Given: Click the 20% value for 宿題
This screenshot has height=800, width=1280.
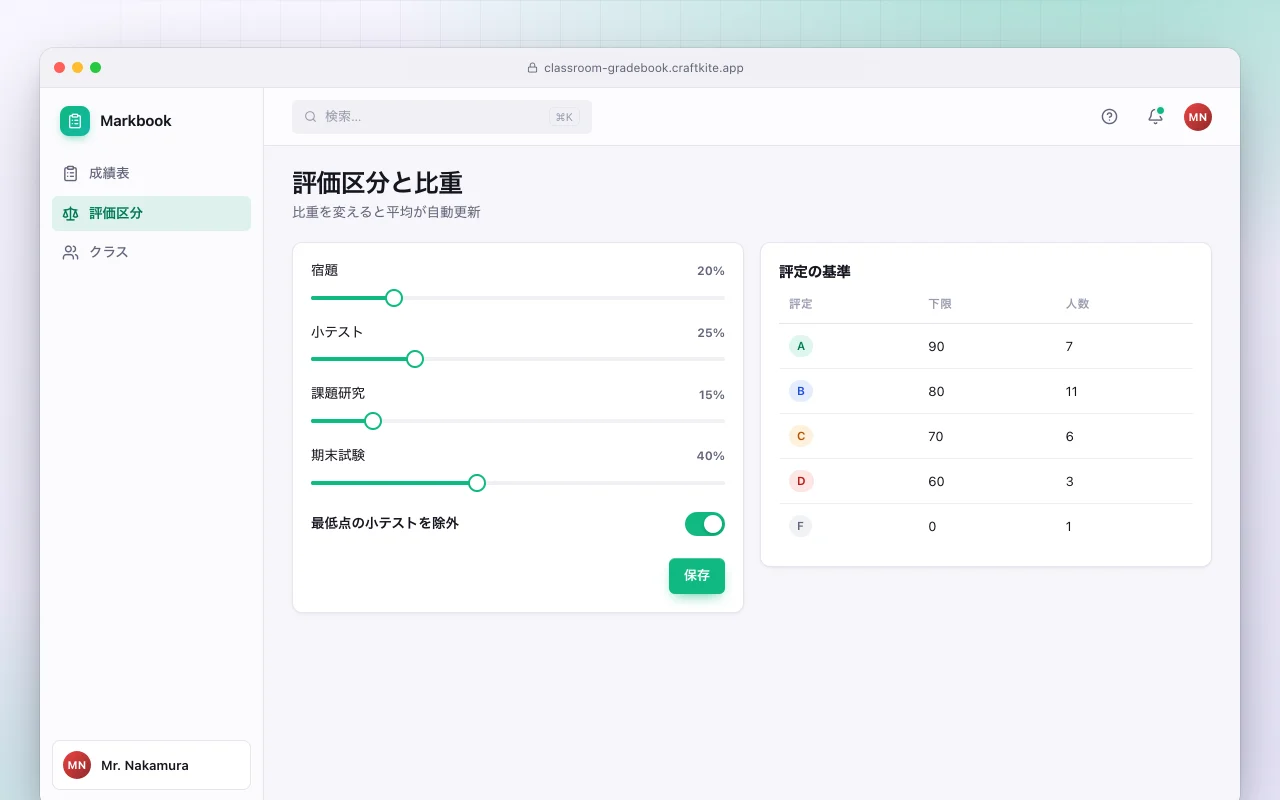Looking at the screenshot, I should [711, 271].
